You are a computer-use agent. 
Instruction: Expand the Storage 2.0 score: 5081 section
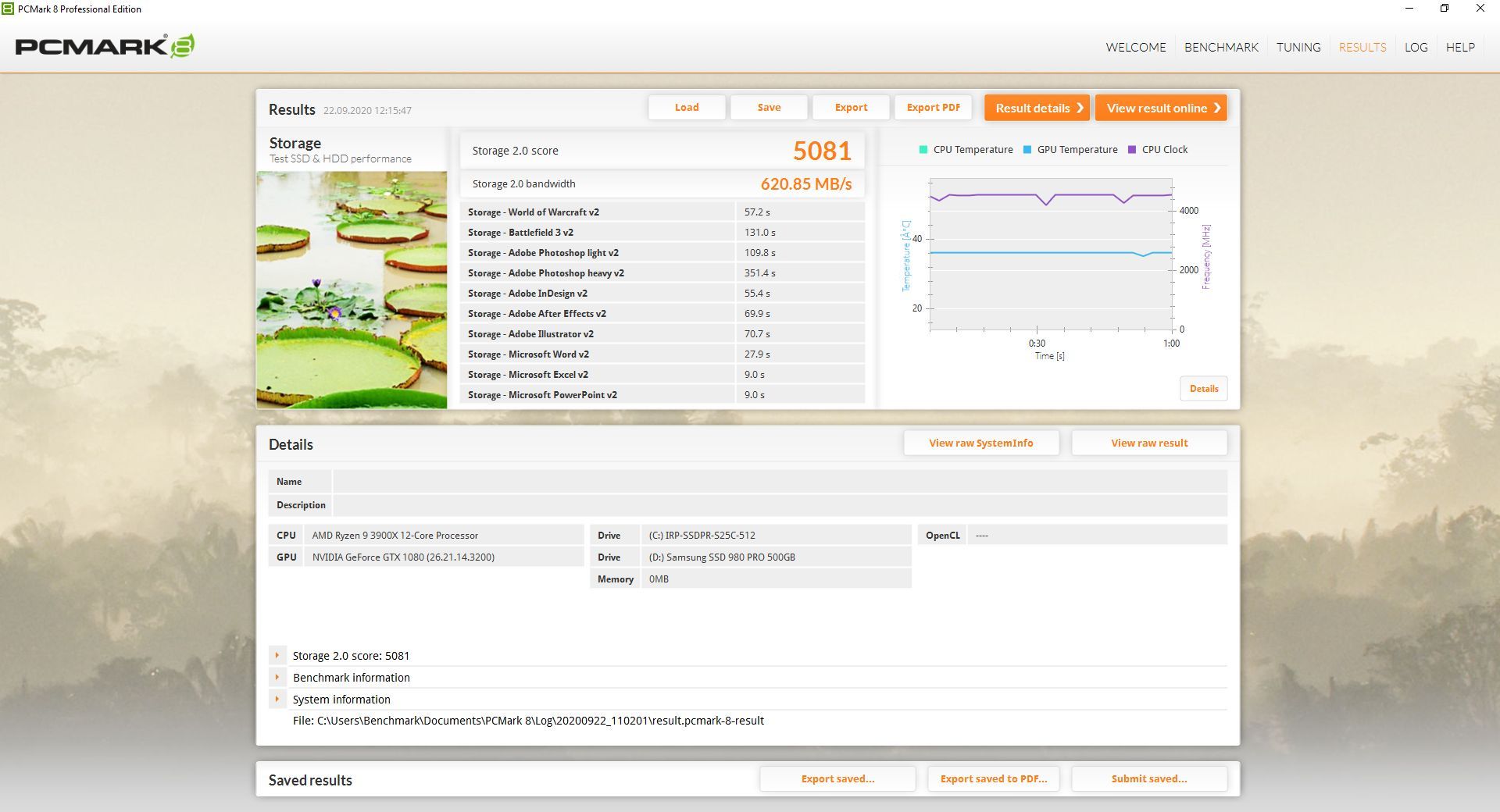tap(277, 655)
